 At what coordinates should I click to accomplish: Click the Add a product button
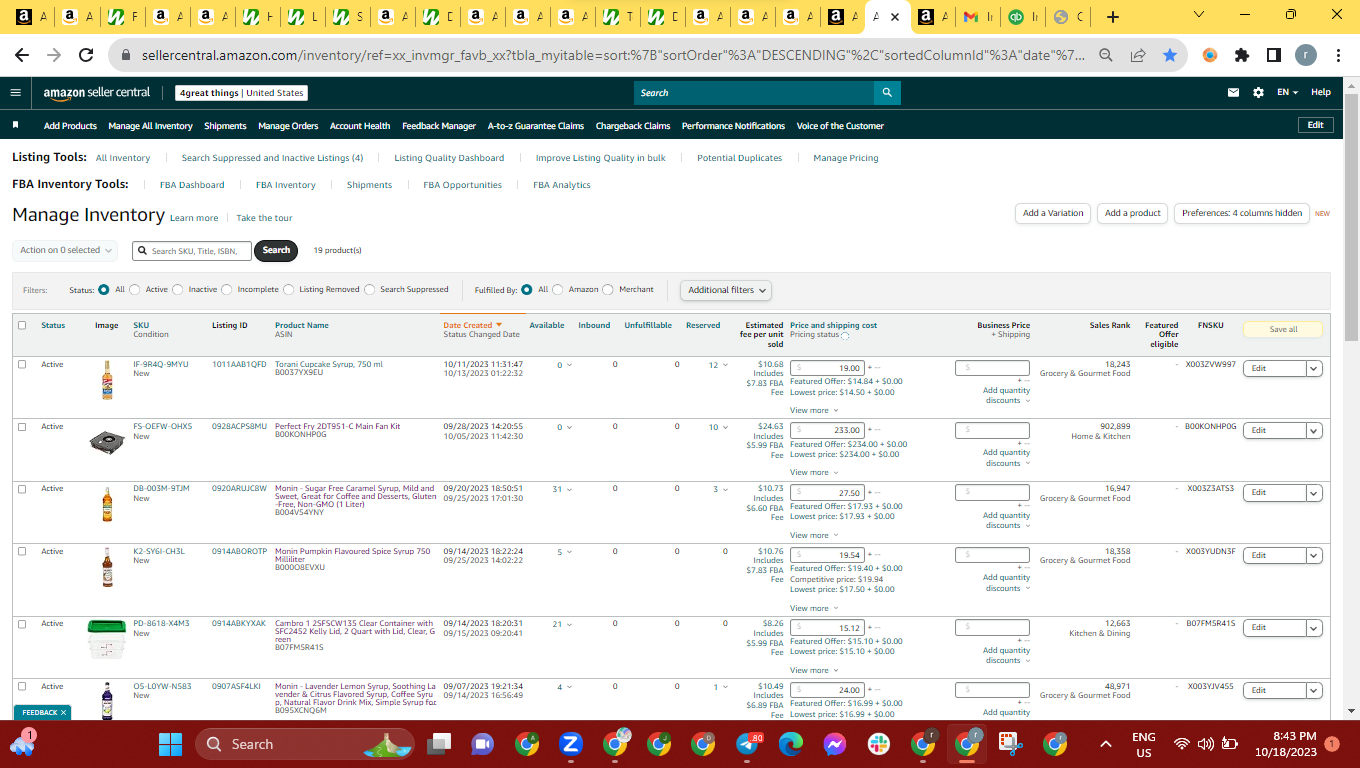pyautogui.click(x=1133, y=213)
